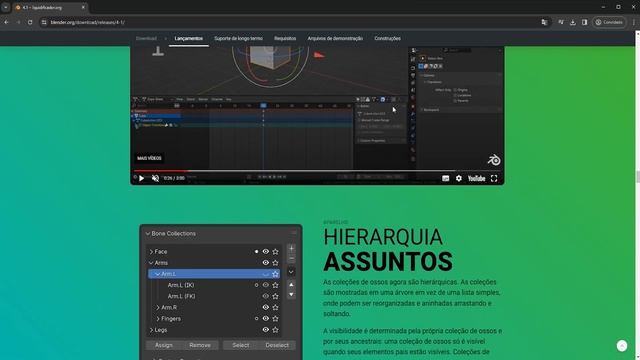
Task: Toggle visibility eye of Arm.R collection
Action: point(266,307)
